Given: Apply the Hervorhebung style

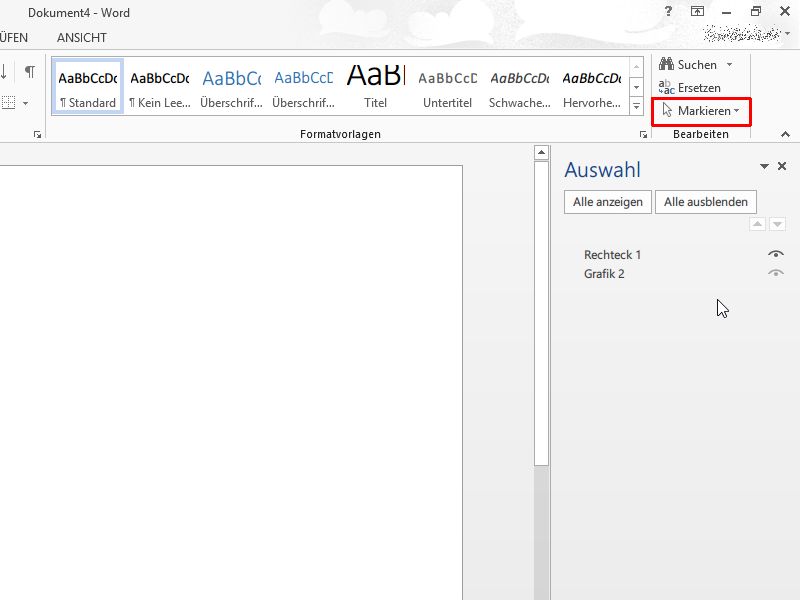Looking at the screenshot, I should pyautogui.click(x=592, y=86).
